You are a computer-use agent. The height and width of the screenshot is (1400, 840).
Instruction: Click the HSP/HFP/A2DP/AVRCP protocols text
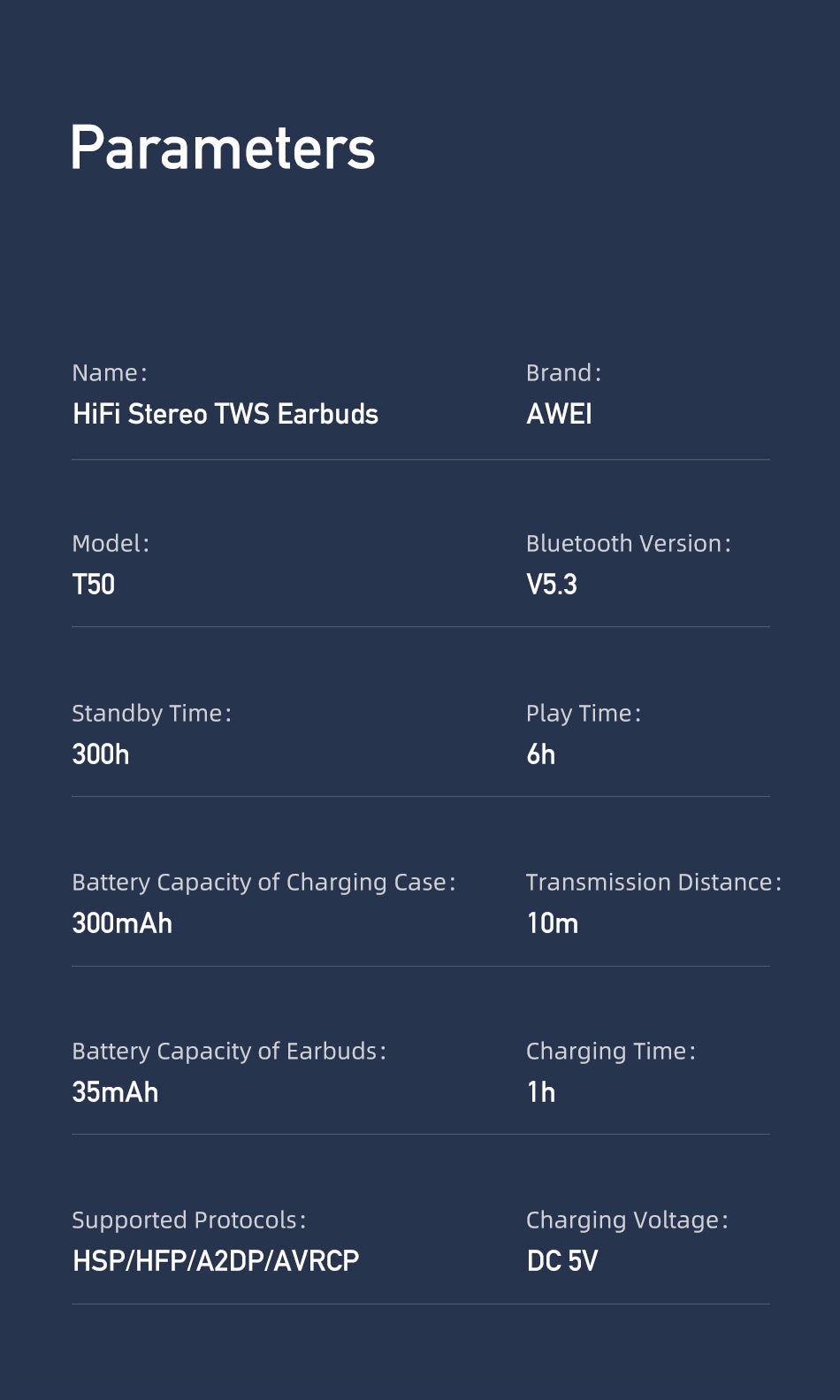[216, 1261]
